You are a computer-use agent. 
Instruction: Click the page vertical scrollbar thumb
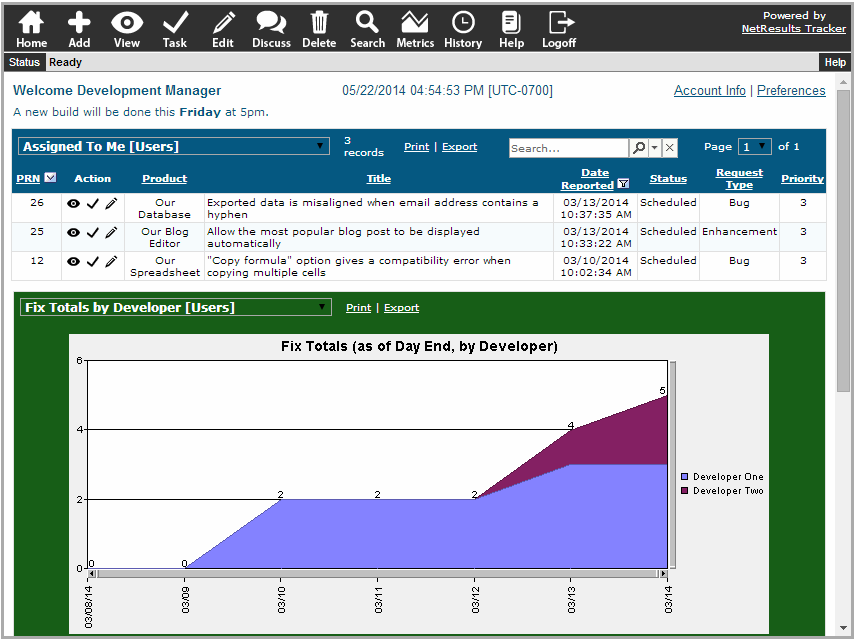[843, 240]
